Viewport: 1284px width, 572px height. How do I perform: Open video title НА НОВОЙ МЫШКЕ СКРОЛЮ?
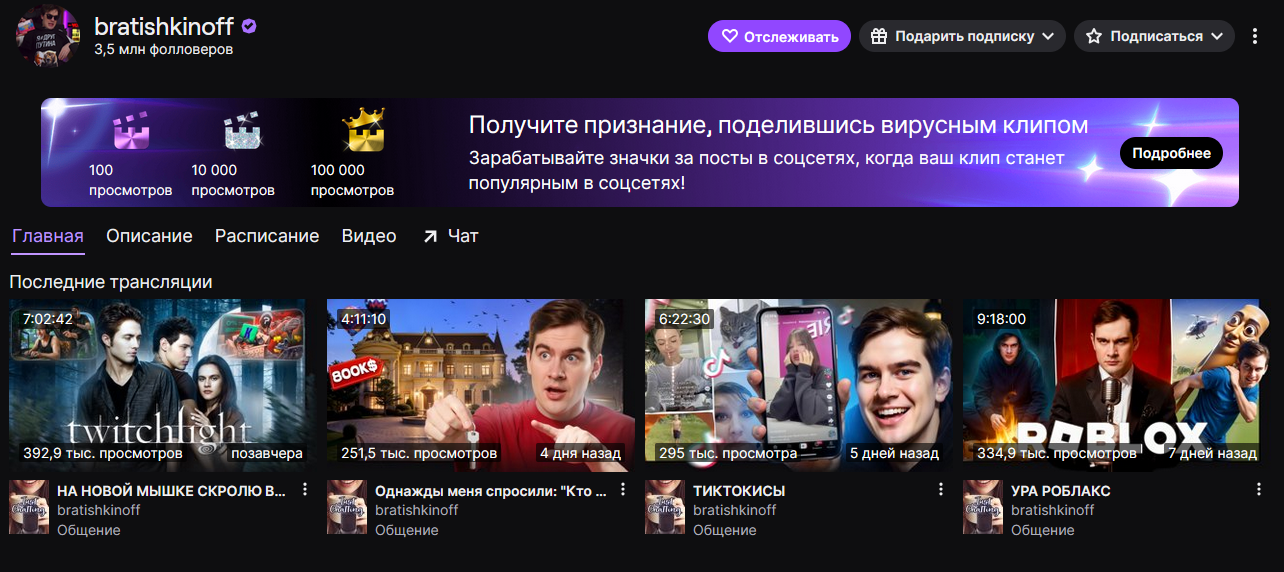172,491
